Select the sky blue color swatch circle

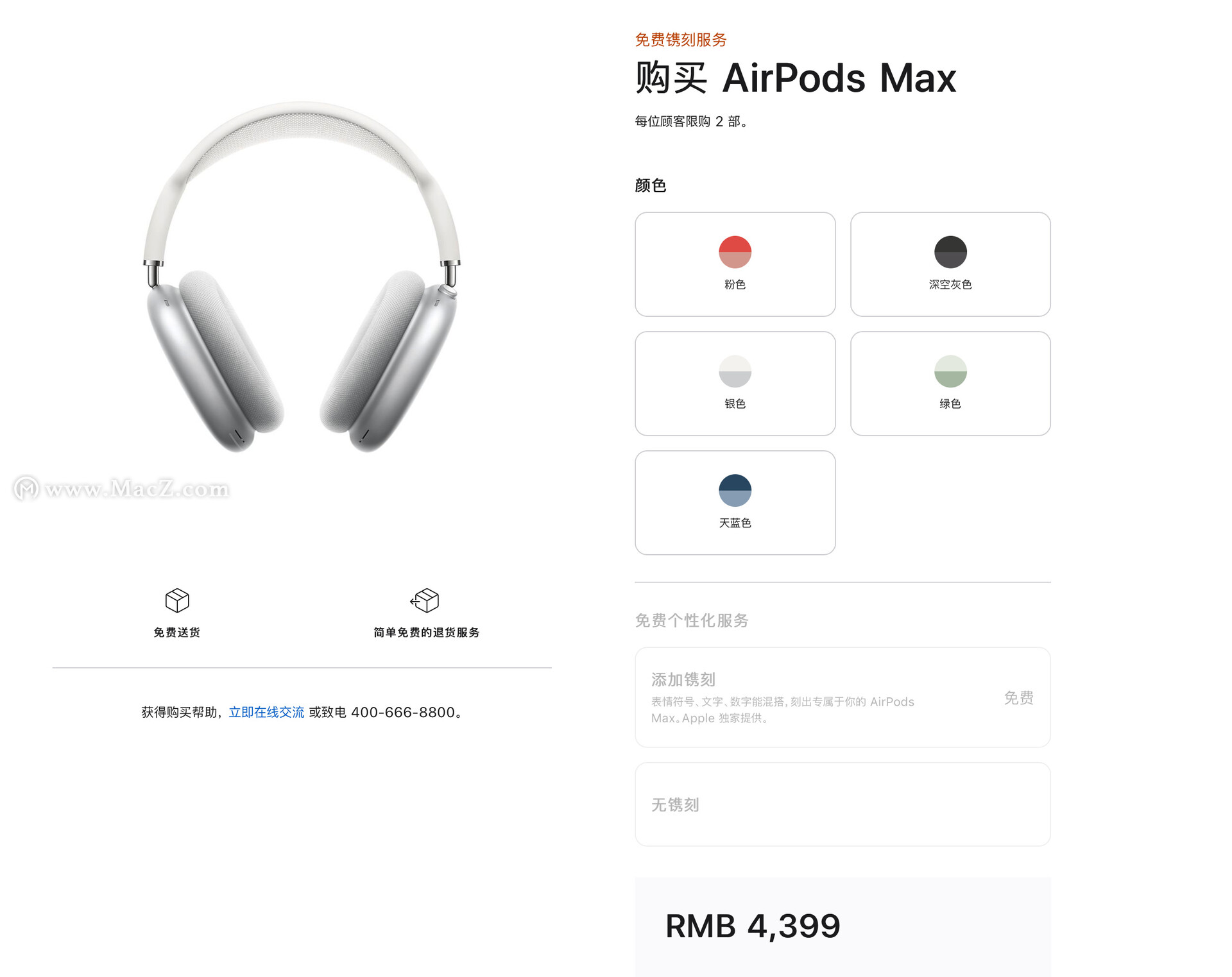coord(735,491)
